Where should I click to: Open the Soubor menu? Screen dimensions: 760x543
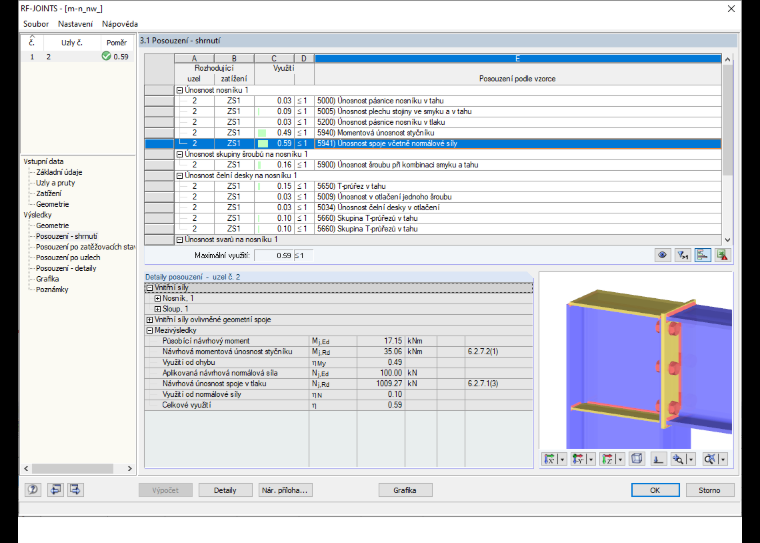[36, 24]
